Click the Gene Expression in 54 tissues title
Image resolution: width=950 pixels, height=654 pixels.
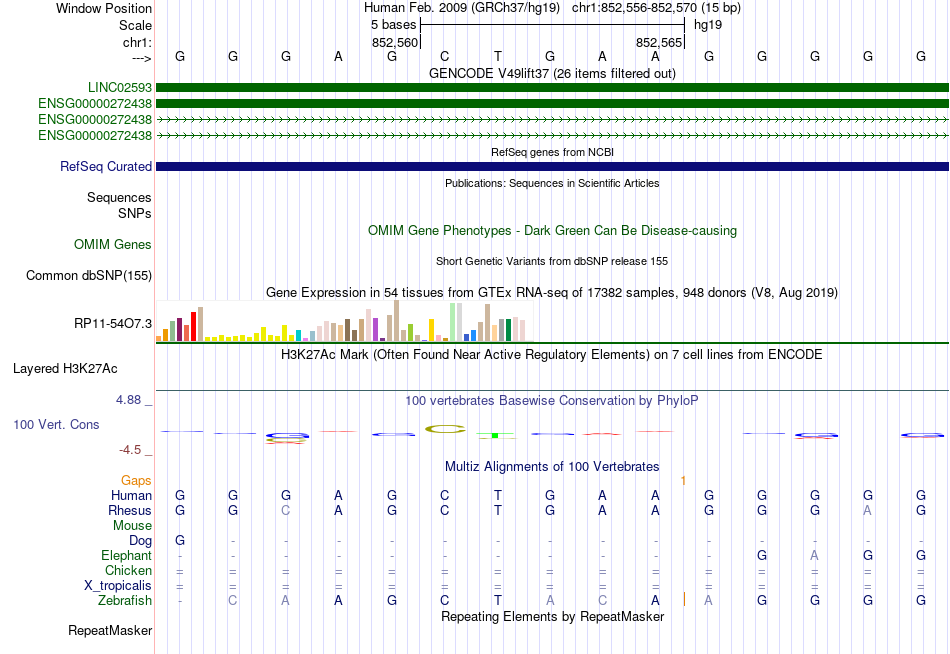(552, 293)
